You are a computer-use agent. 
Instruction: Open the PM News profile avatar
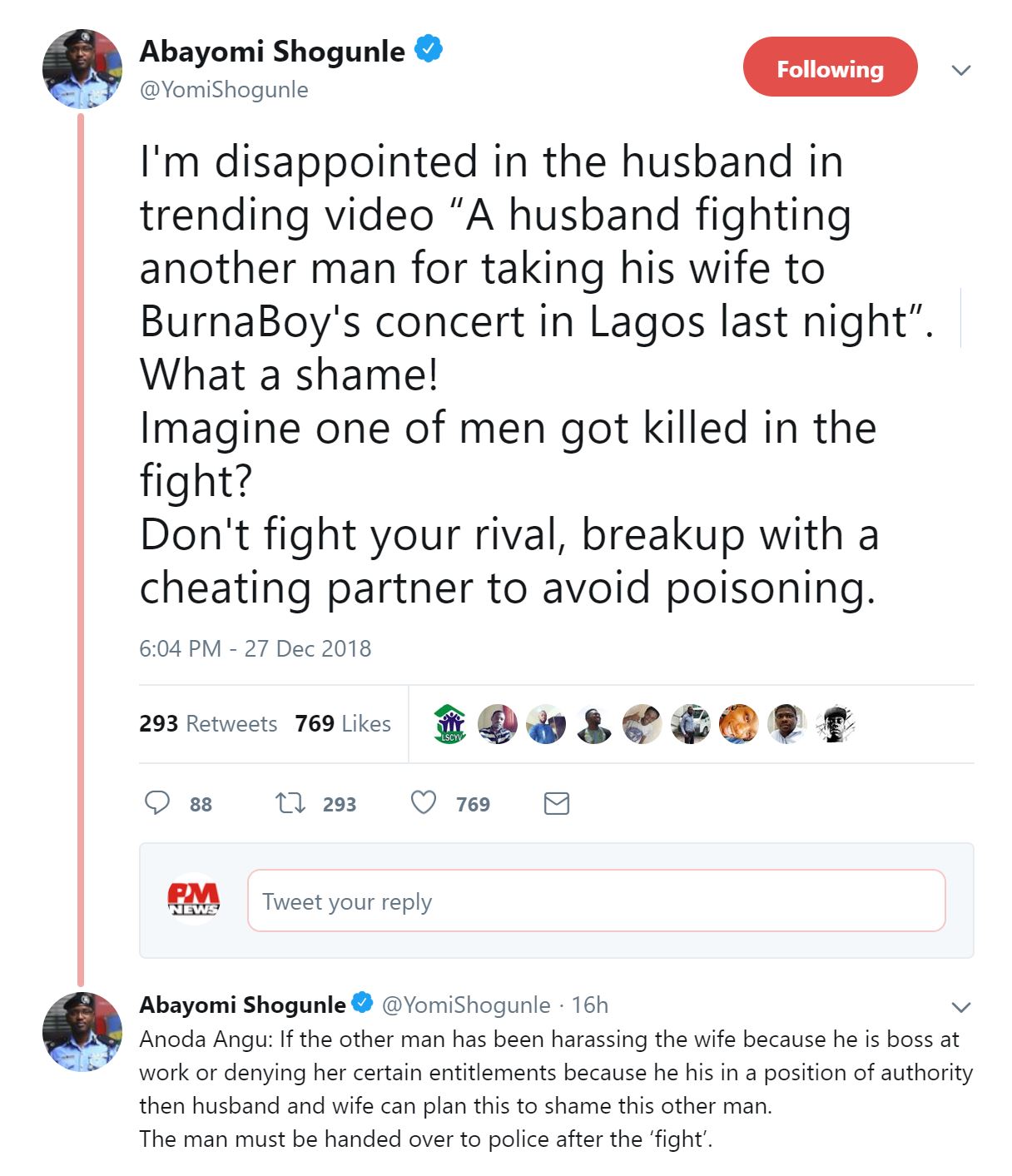pyautogui.click(x=194, y=899)
